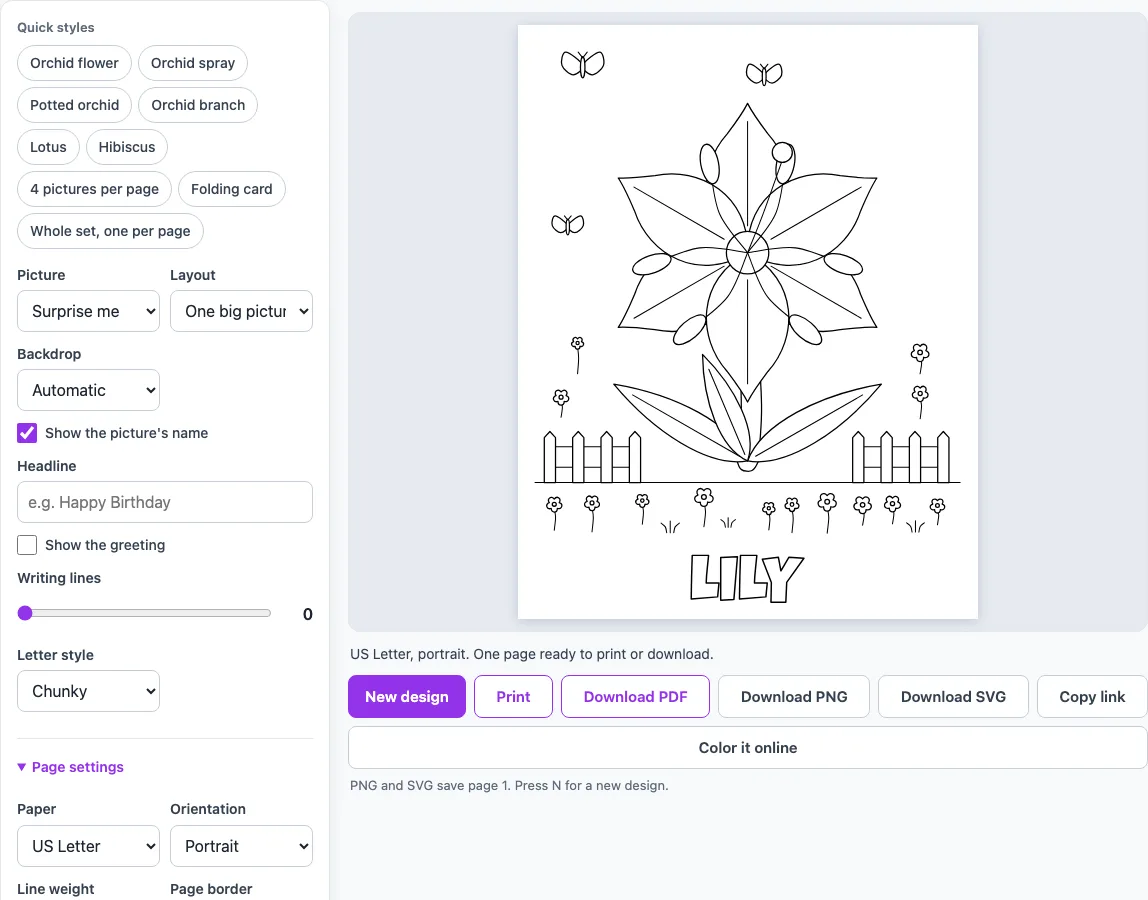Collapse the Page settings section
1148x900 pixels.
pyautogui.click(x=70, y=767)
